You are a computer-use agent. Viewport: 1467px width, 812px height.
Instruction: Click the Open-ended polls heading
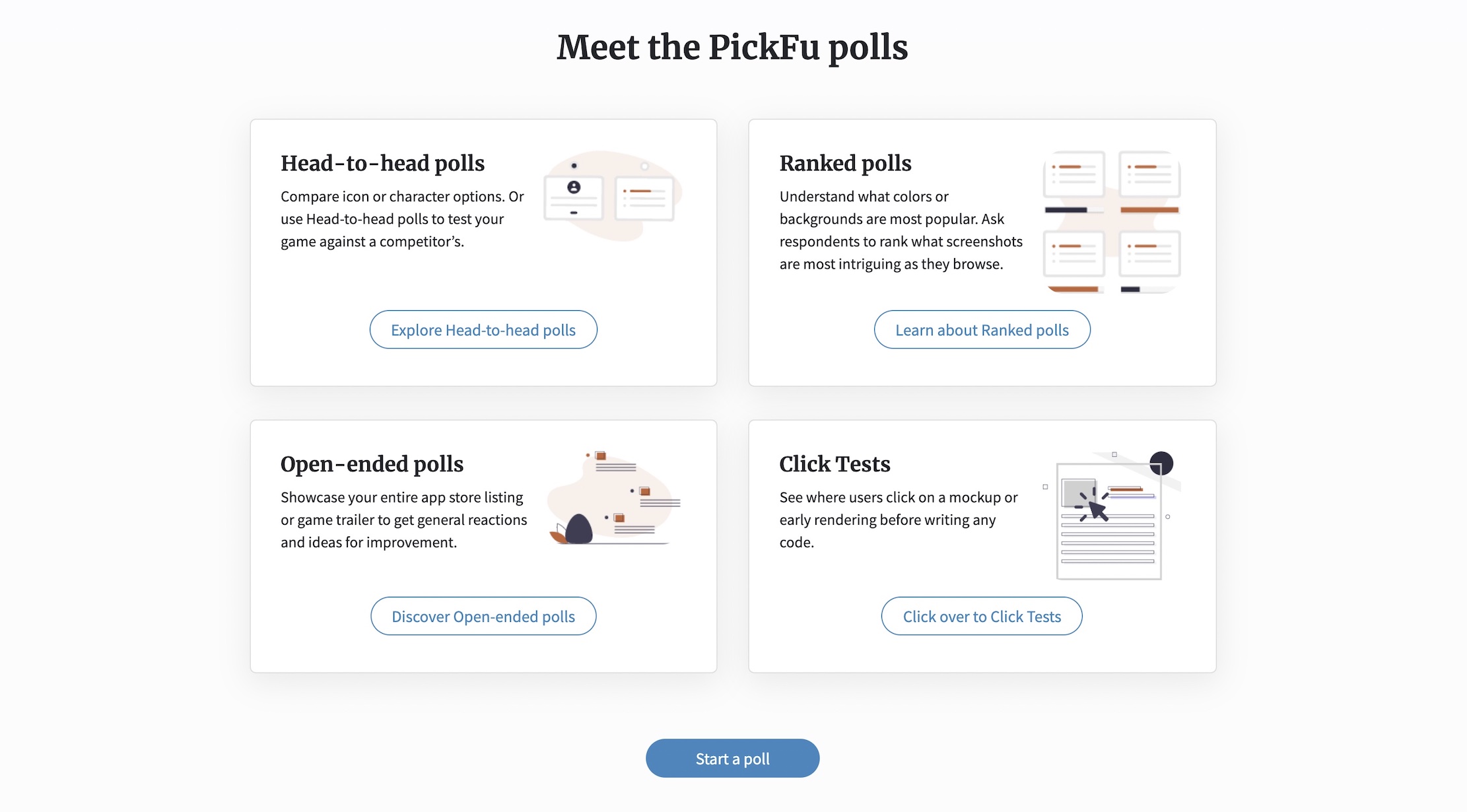coord(372,464)
